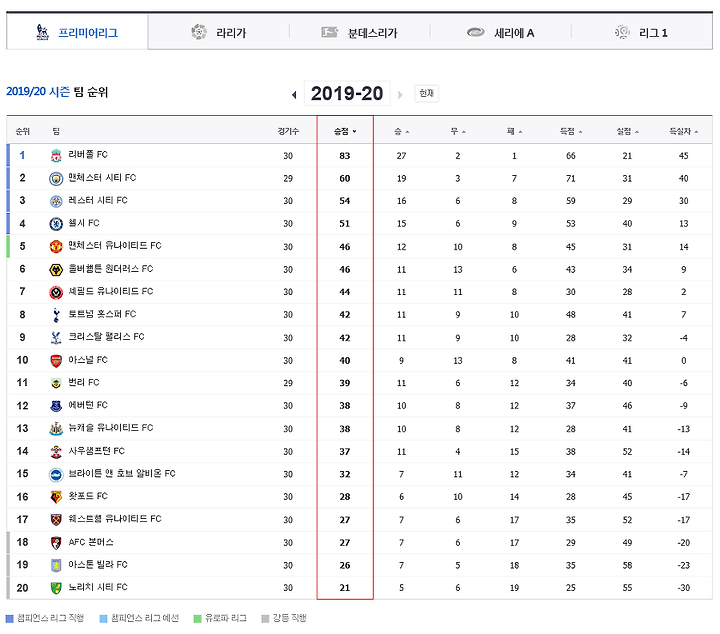Click the Everton crest icon

(x=56, y=406)
